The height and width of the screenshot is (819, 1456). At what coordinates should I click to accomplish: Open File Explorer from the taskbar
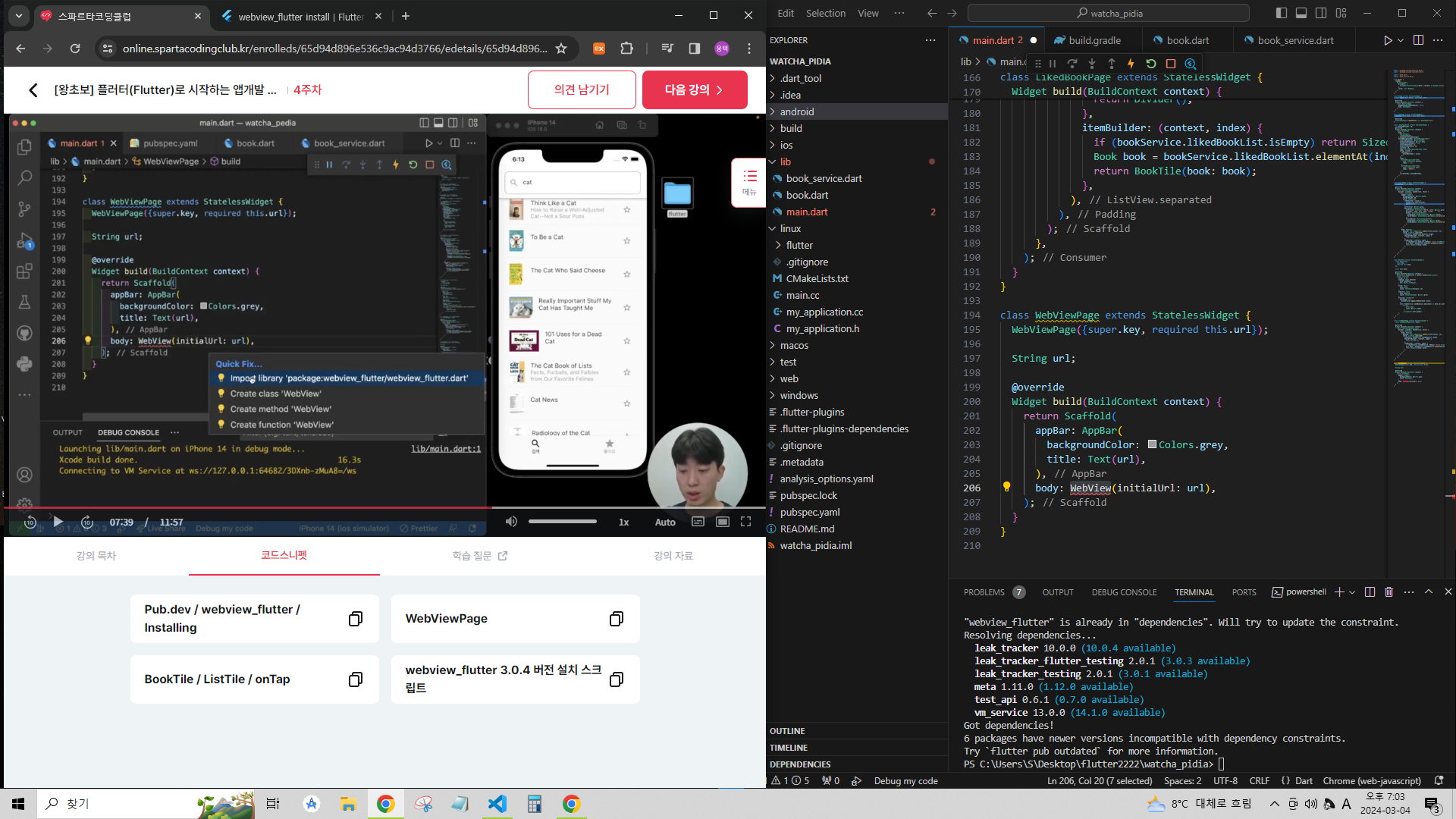348,804
